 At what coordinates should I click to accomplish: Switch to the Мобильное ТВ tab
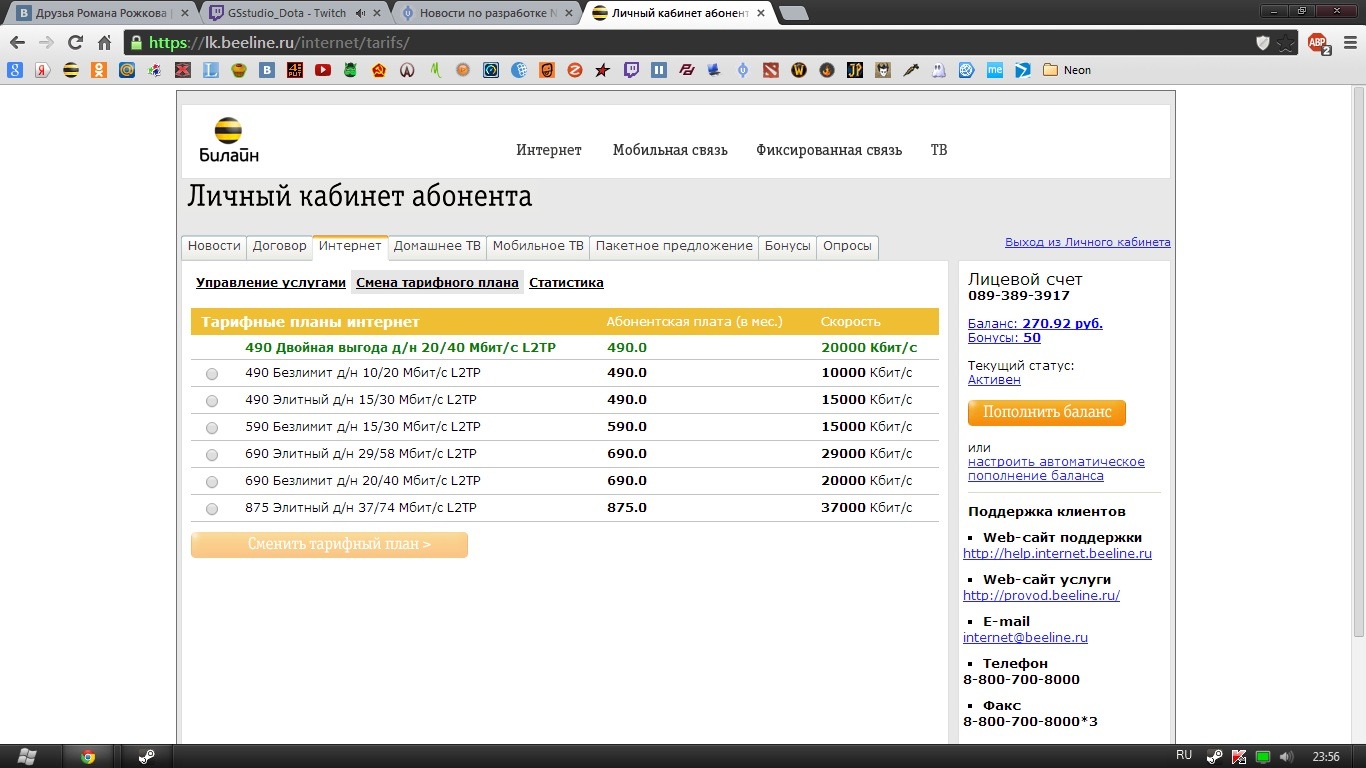coord(538,246)
